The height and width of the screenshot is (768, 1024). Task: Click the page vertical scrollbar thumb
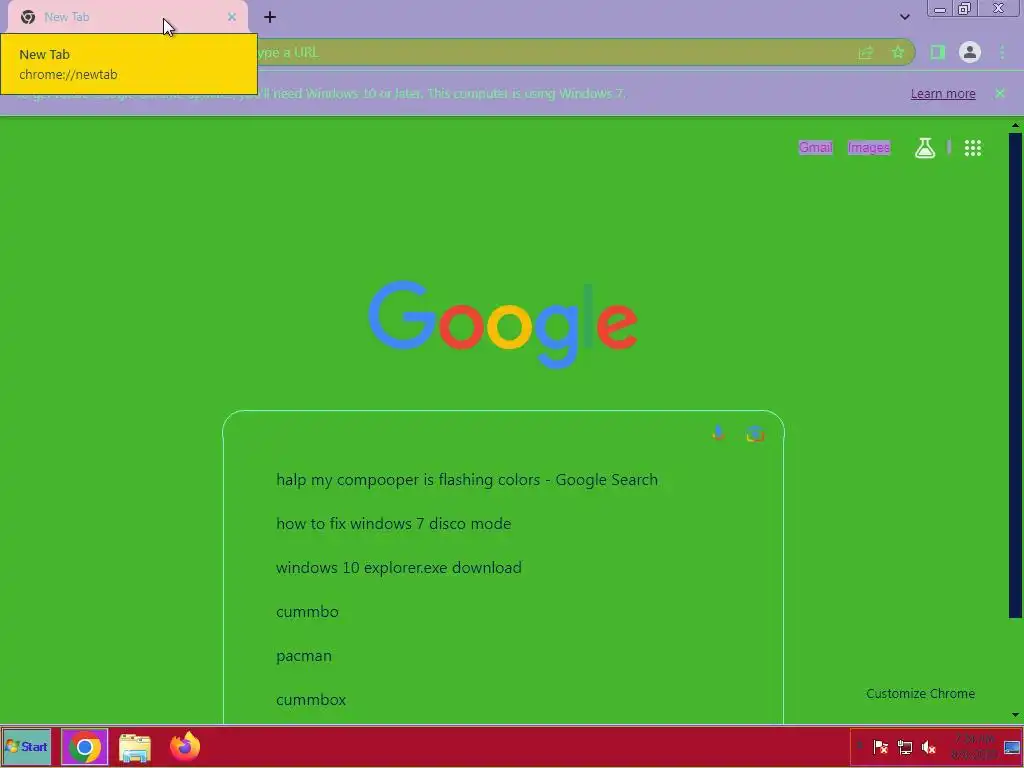[x=1016, y=376]
